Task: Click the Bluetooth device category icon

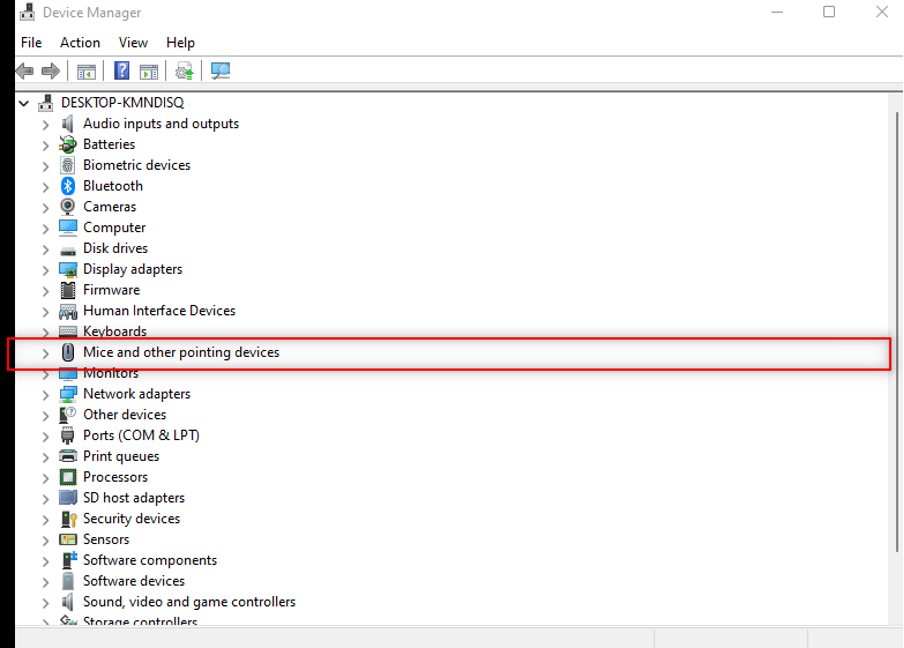Action: 68,186
